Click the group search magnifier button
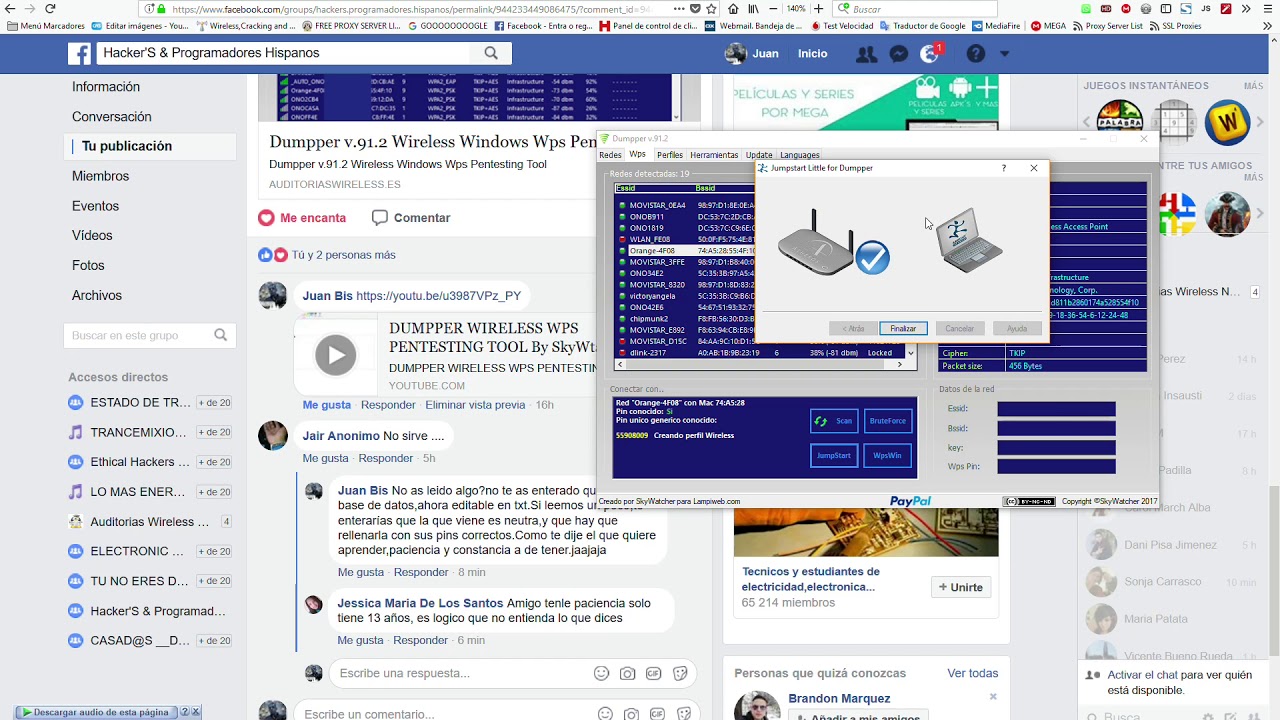Viewport: 1280px width, 720px height. click(x=491, y=53)
